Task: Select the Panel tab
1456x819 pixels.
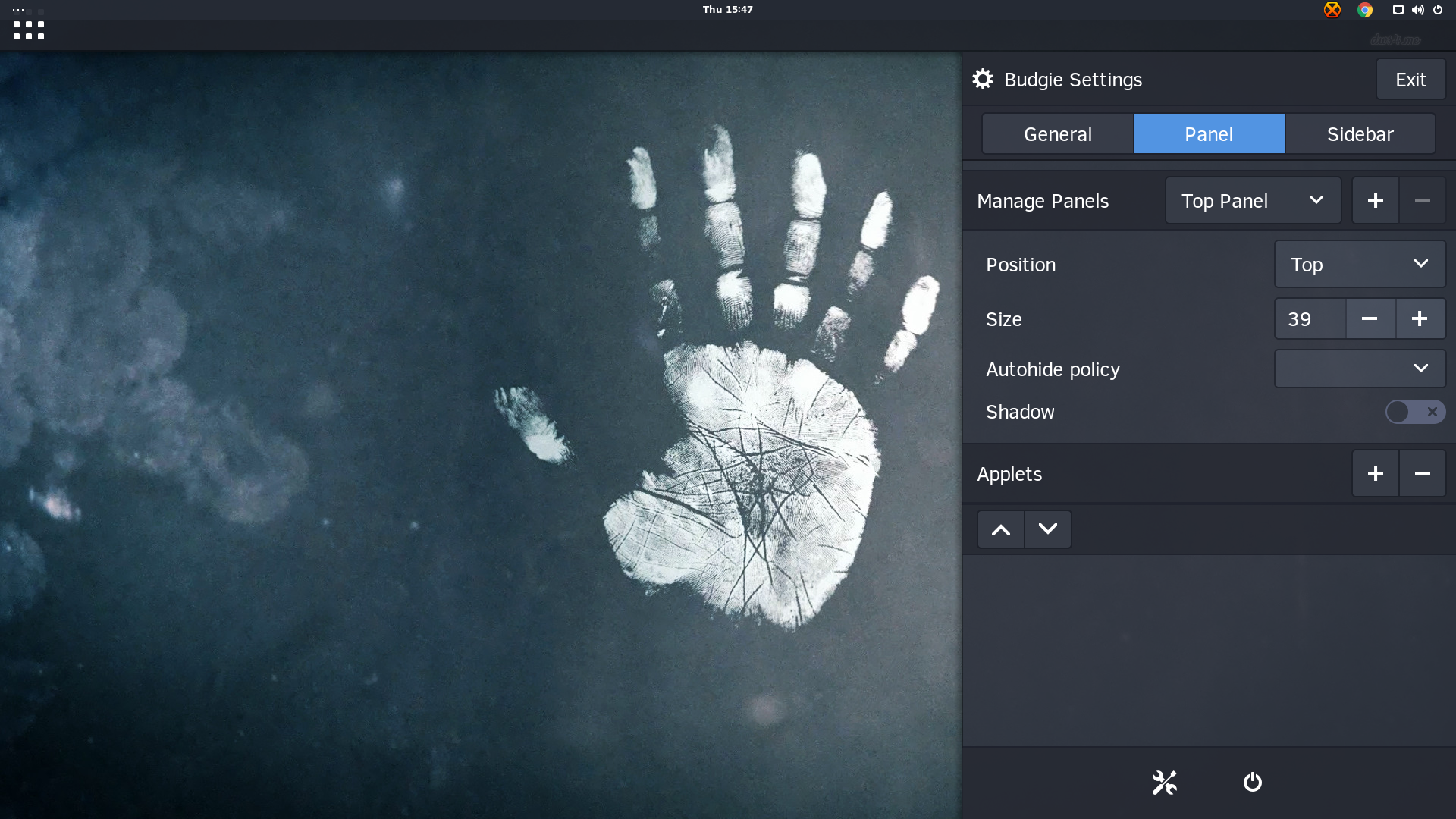Action: coord(1210,134)
